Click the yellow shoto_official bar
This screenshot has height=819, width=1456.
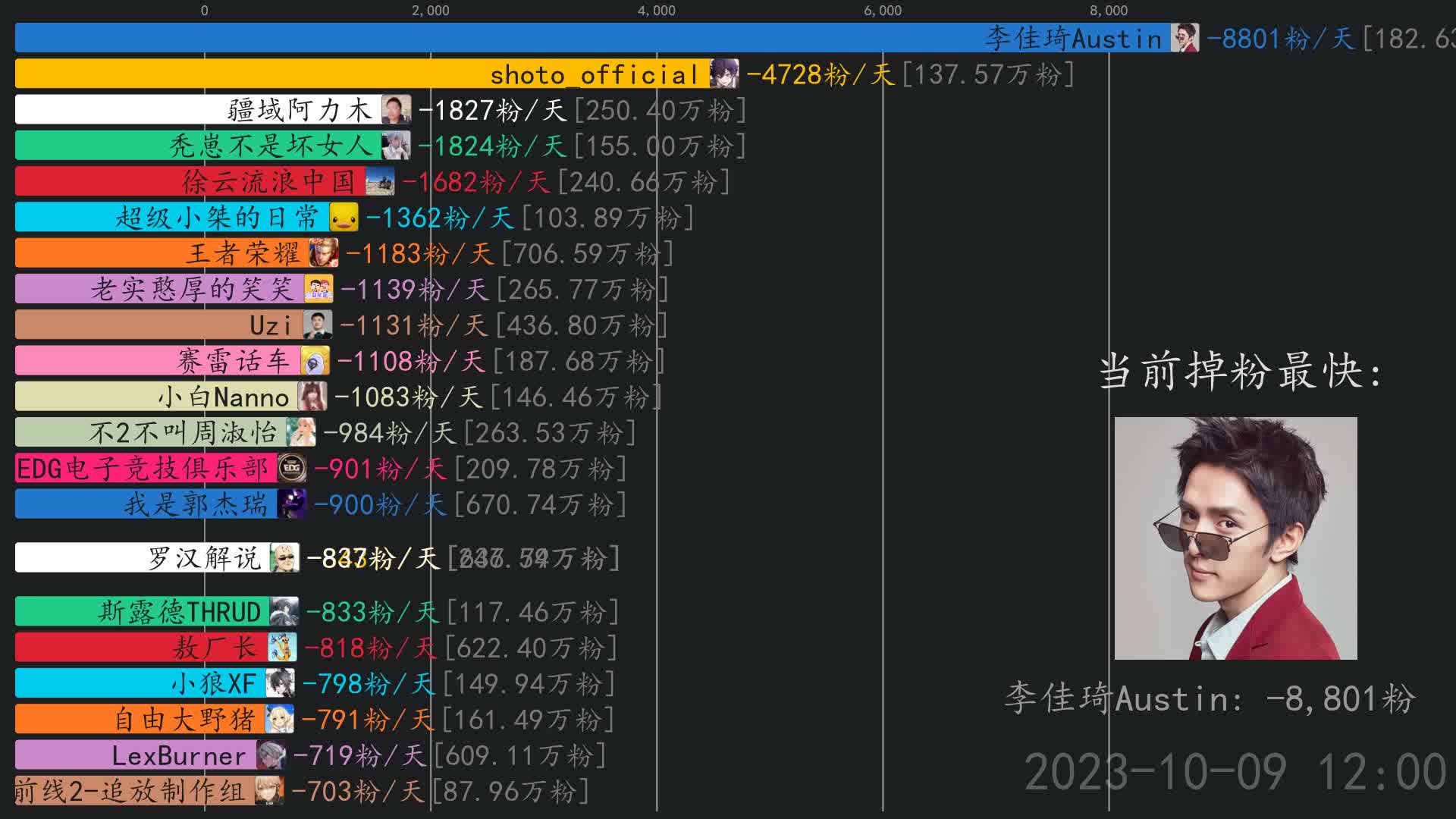[x=362, y=74]
